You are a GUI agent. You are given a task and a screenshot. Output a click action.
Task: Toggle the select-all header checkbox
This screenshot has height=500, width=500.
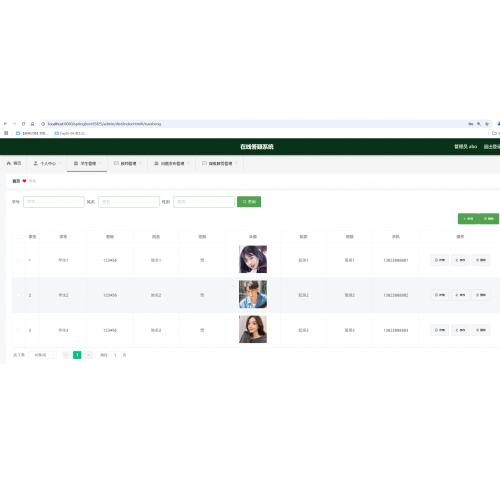(x=19, y=237)
